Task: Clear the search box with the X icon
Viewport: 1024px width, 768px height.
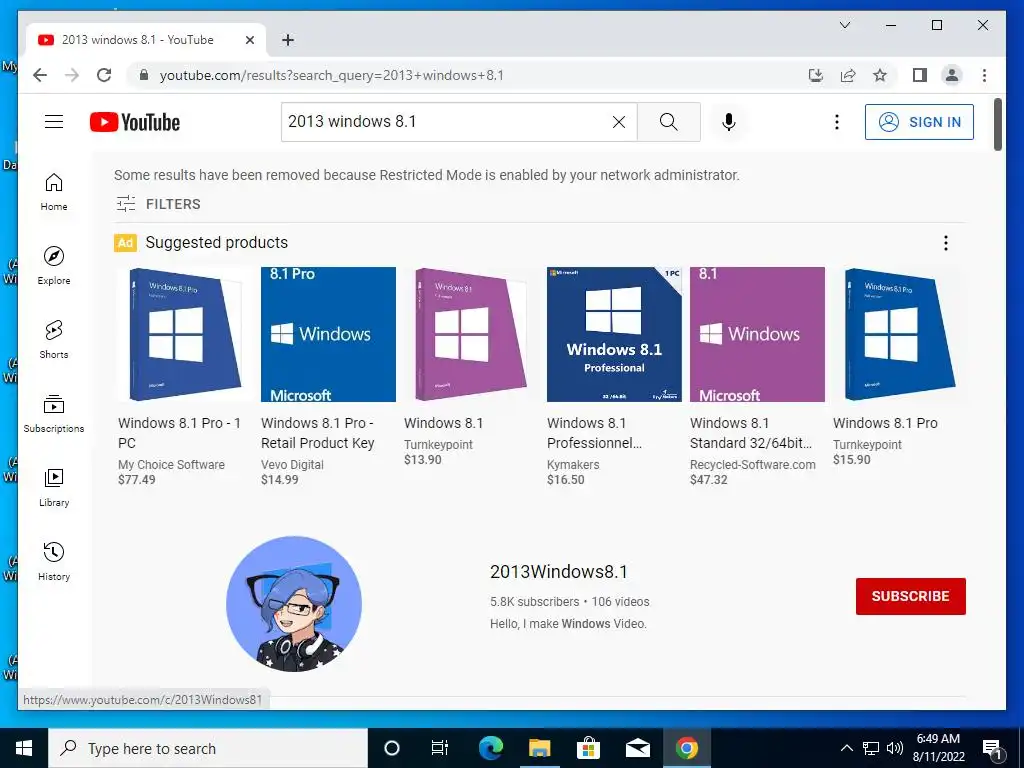Action: tap(618, 121)
